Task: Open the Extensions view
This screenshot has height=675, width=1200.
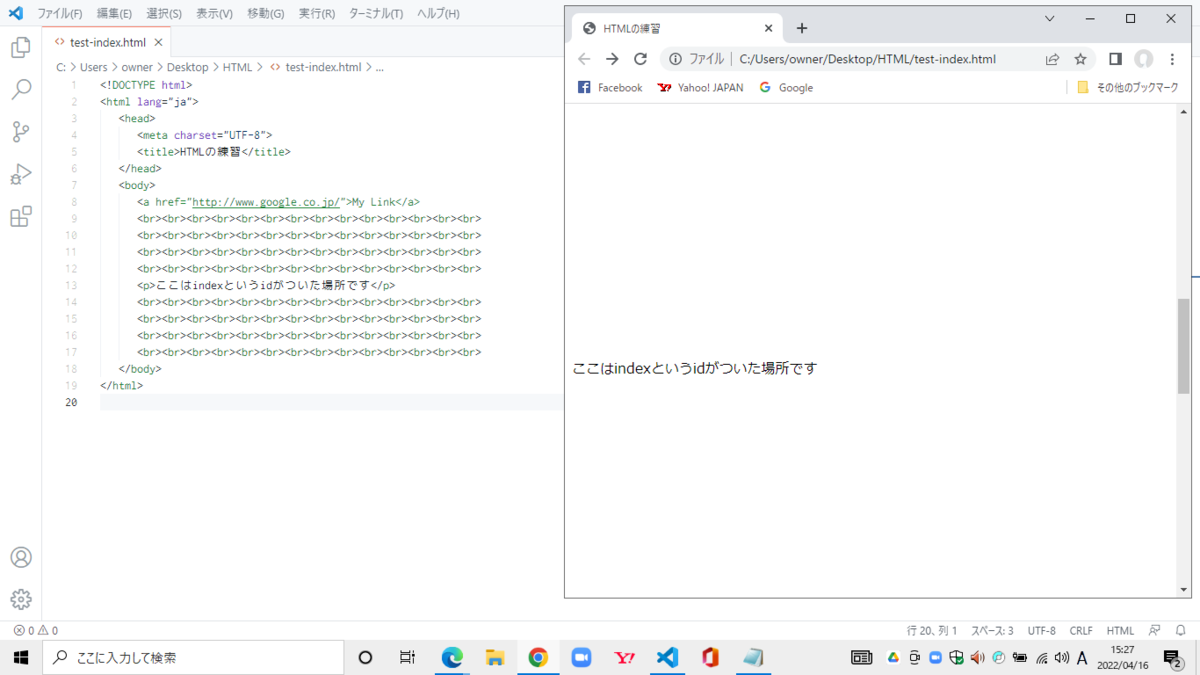Action: pos(20,217)
